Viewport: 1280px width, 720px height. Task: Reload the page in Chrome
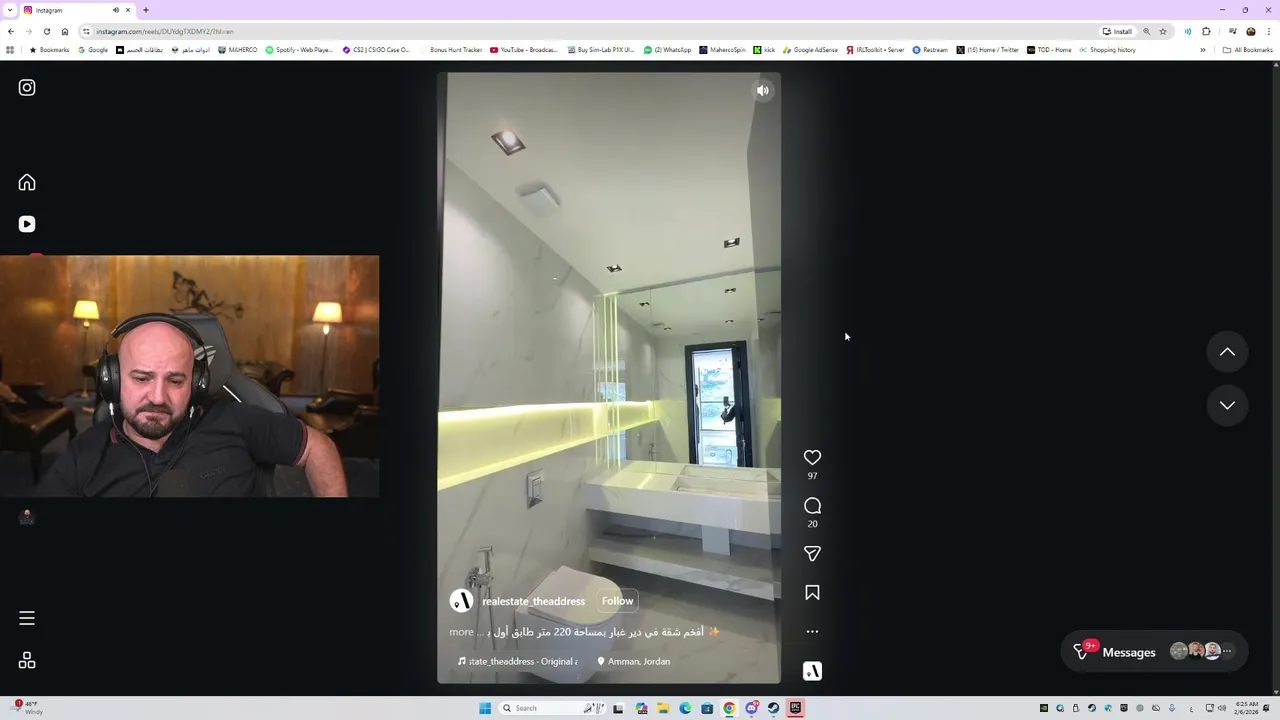coord(46,31)
